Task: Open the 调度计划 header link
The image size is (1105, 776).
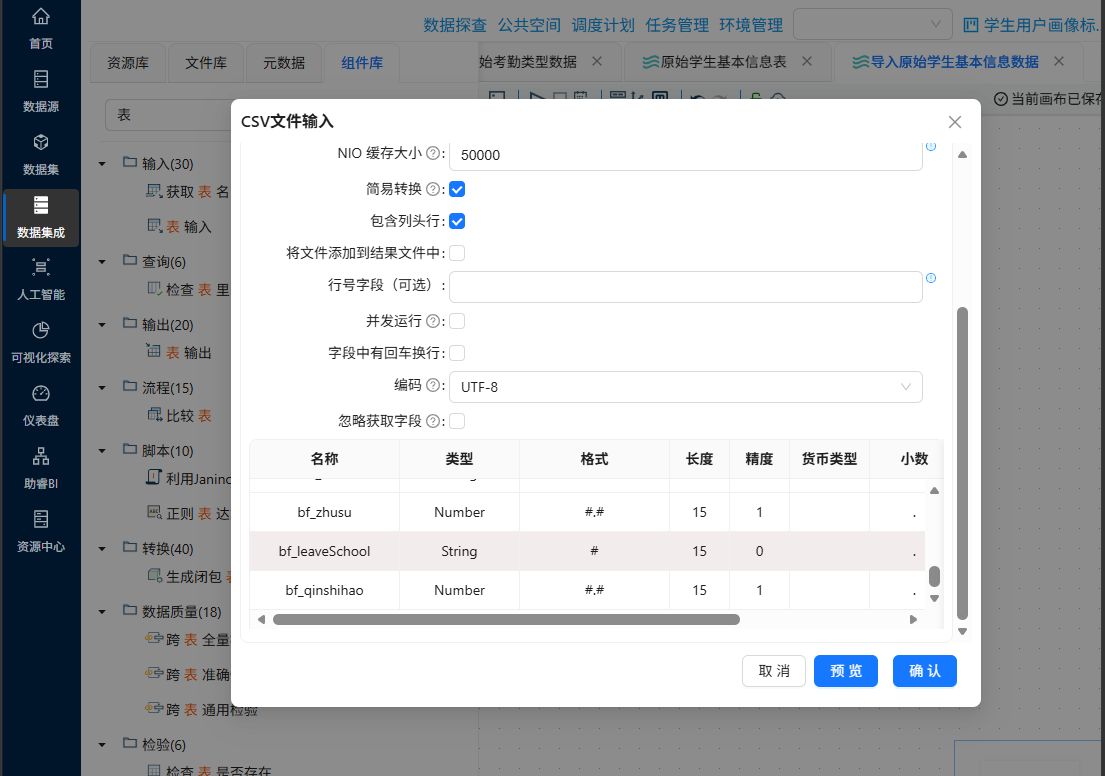Action: (603, 25)
